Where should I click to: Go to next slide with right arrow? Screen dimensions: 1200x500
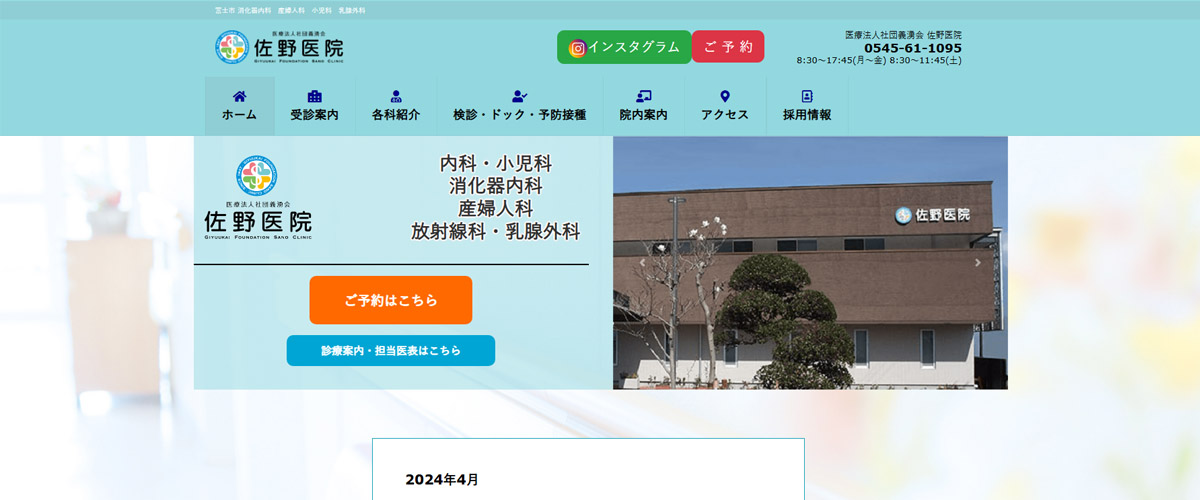pyautogui.click(x=978, y=263)
